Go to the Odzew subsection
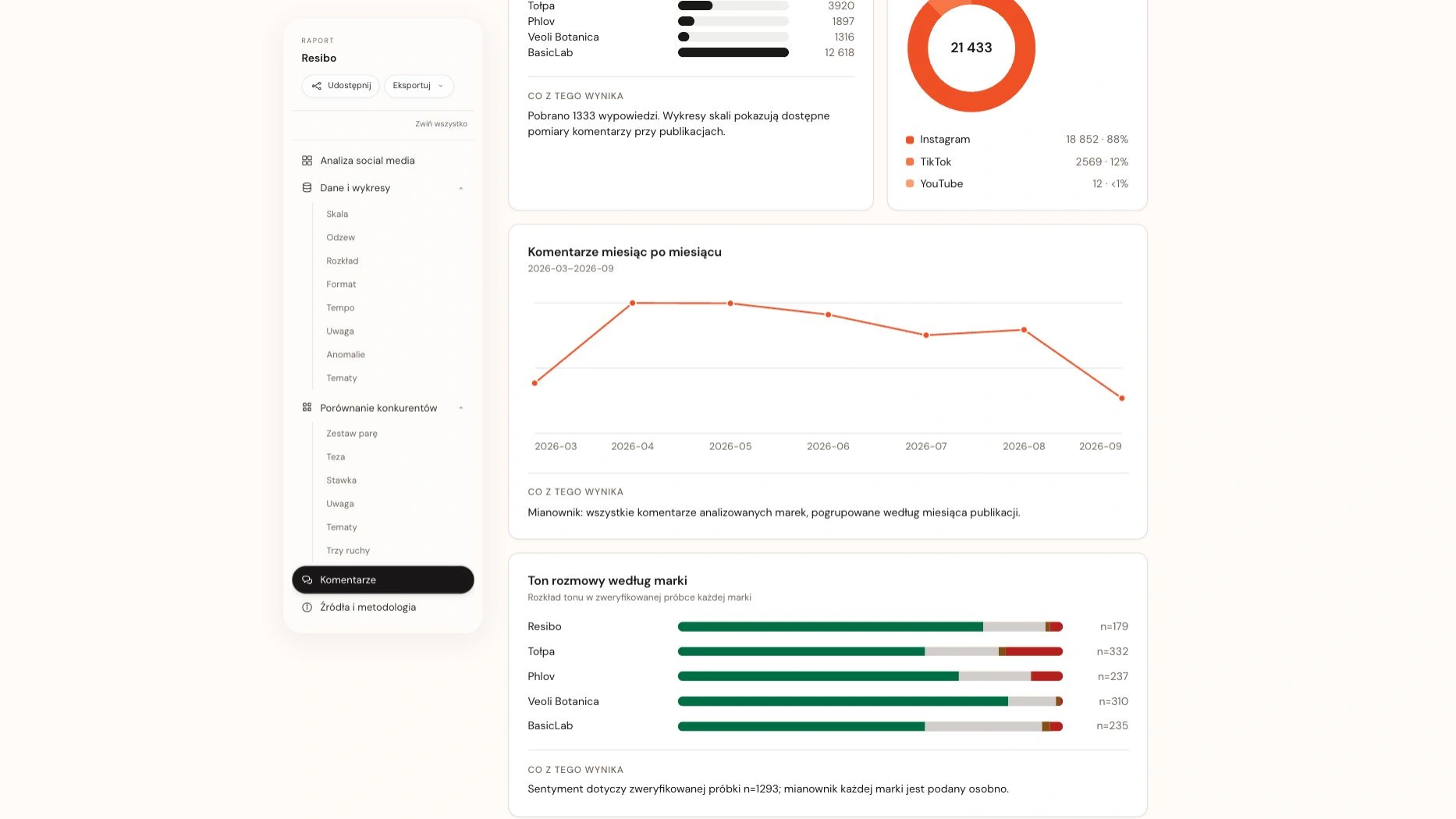 340,237
